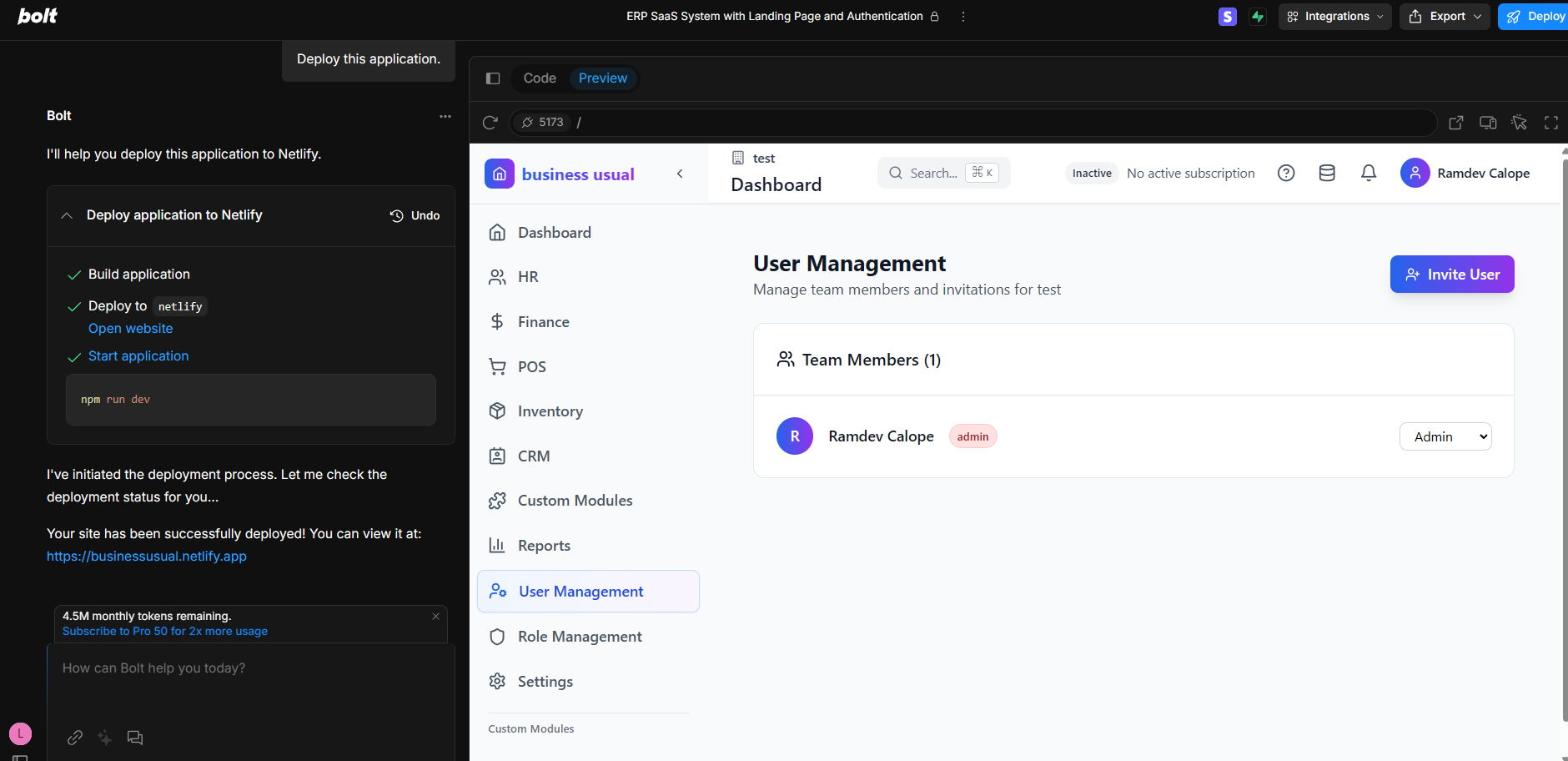Screen dimensions: 1568x761
Task: Click the preview vertical scrollbar
Action: 1565,434
